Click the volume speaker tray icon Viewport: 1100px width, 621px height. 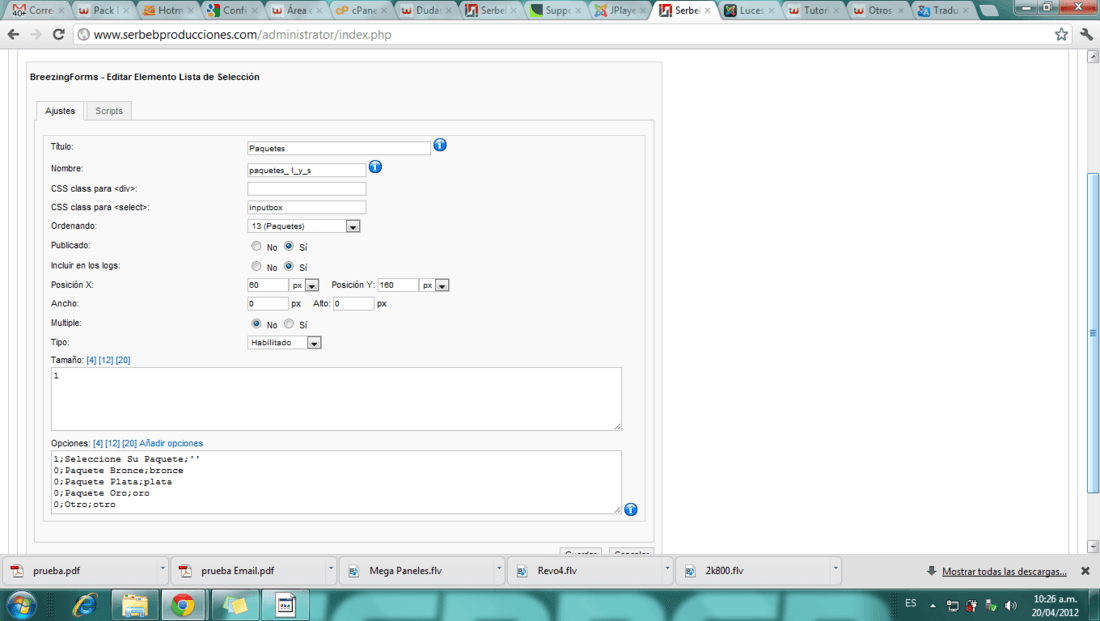pos(1010,606)
